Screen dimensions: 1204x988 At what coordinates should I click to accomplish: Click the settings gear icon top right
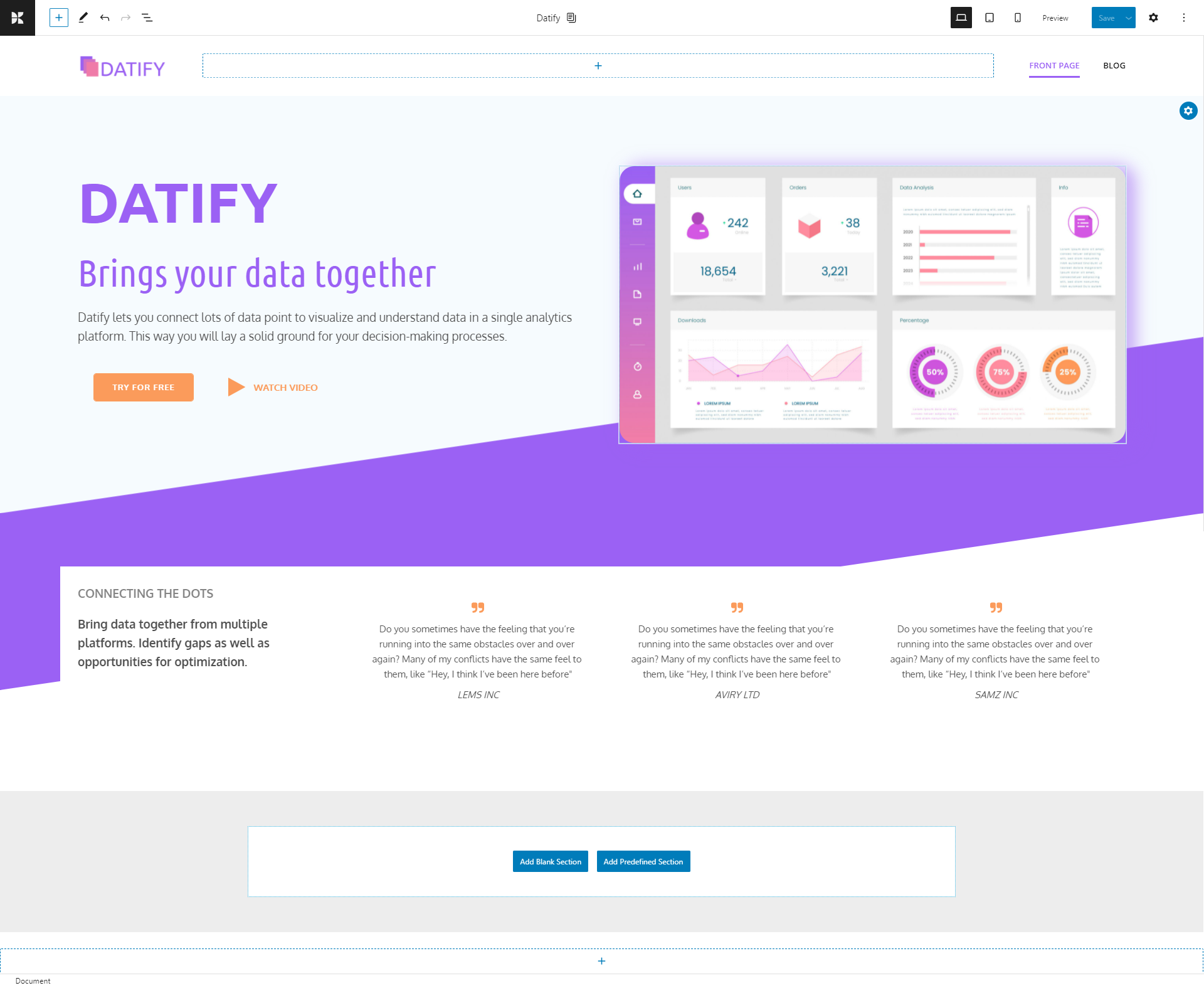pyautogui.click(x=1153, y=17)
